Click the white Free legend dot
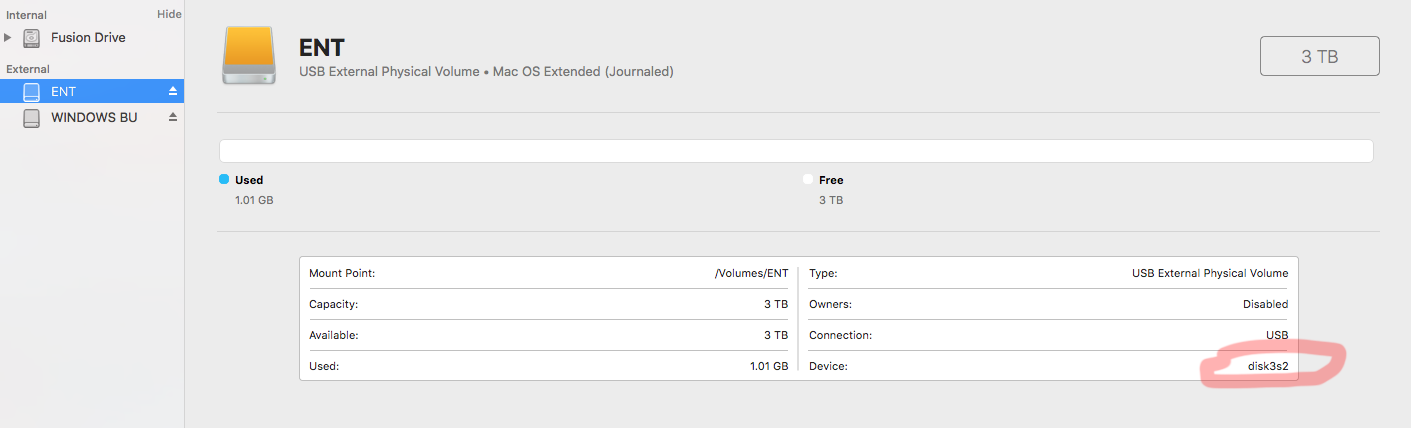 [x=808, y=180]
